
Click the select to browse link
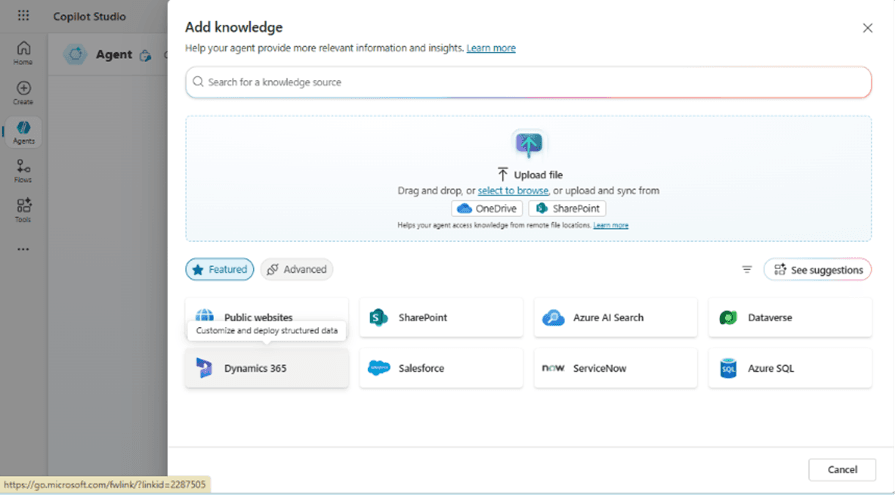[513, 191]
